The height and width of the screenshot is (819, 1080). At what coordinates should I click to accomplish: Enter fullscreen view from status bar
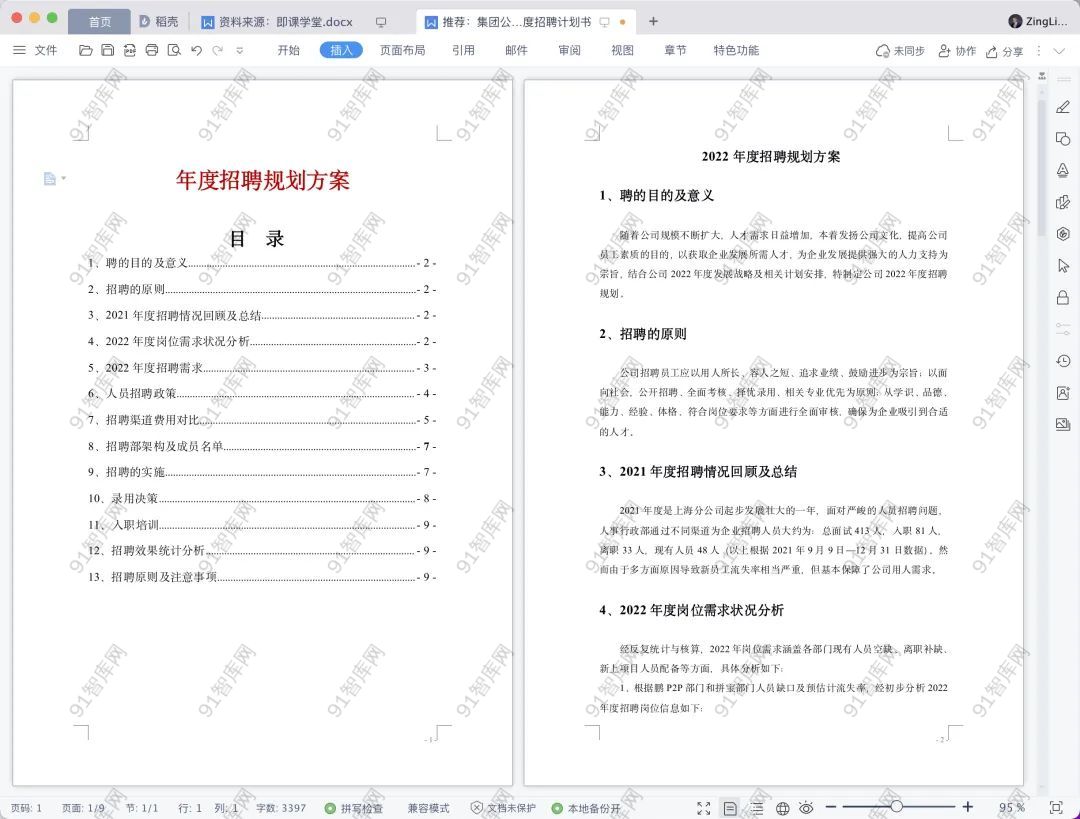(704, 808)
